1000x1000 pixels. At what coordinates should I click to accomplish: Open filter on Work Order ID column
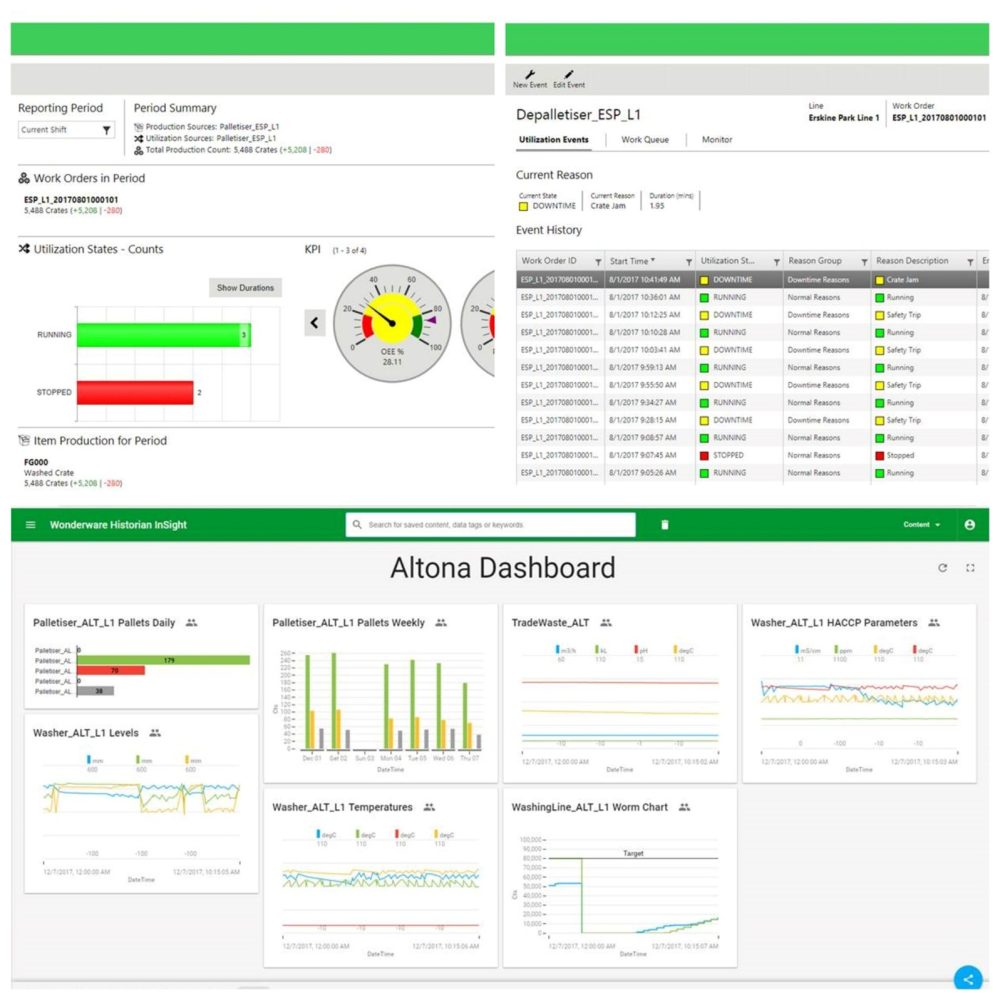pos(598,262)
